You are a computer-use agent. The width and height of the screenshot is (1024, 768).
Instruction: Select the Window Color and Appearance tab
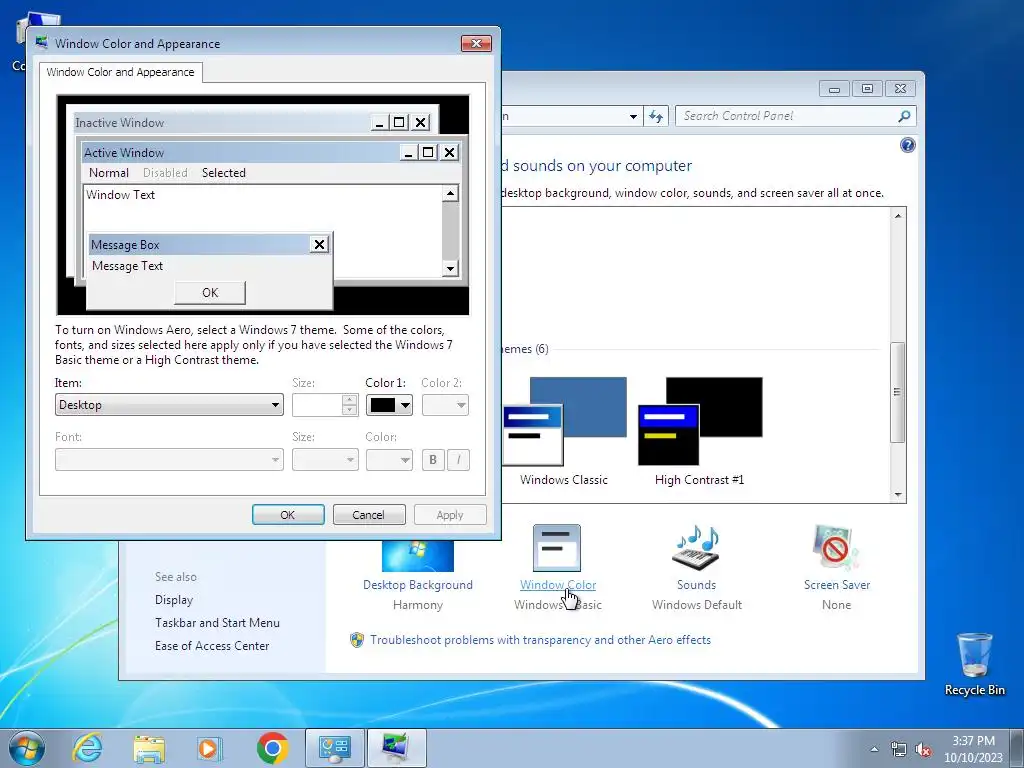point(120,72)
